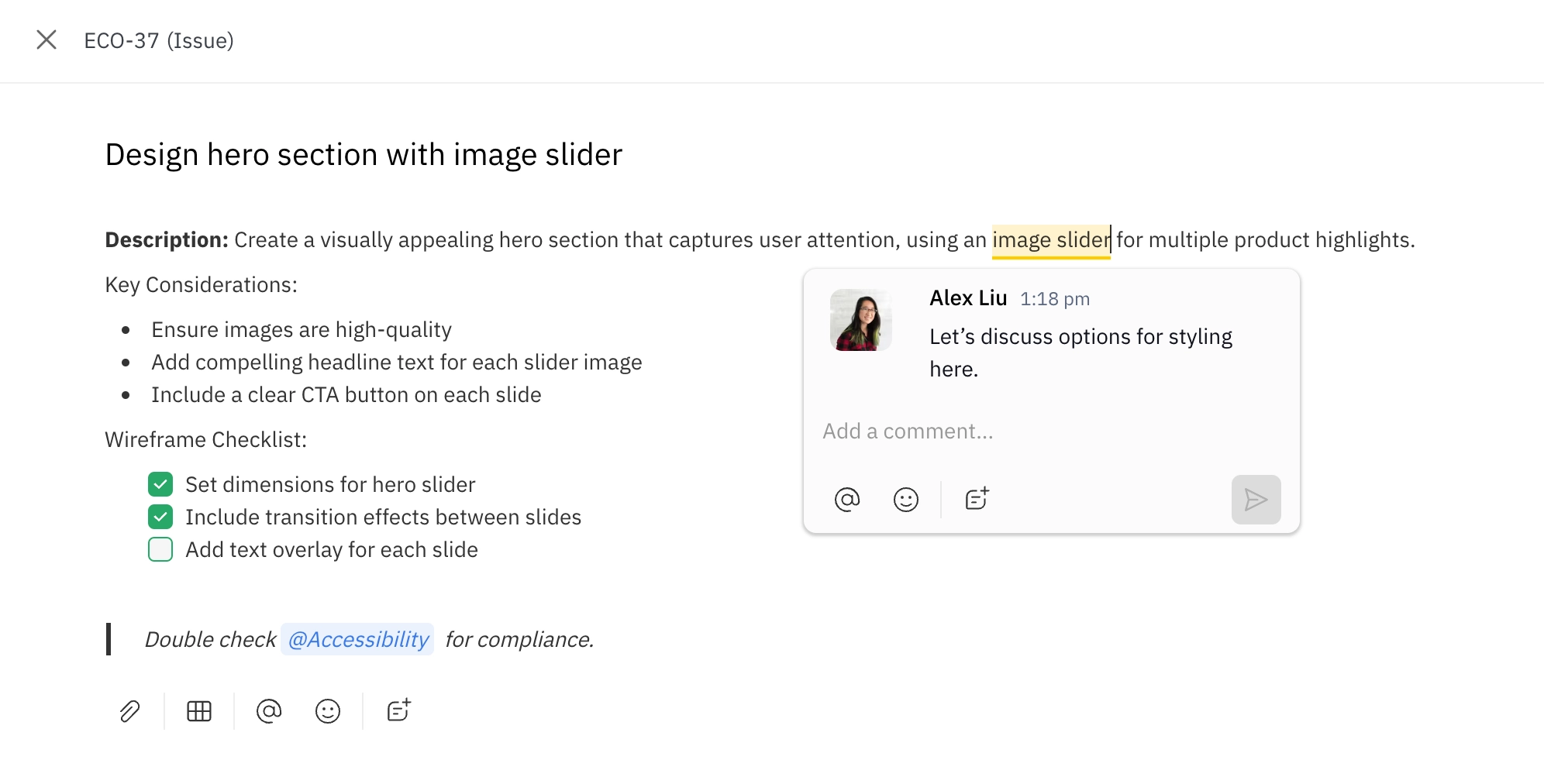
Task: Insert a table with the grid icon
Action: [198, 710]
